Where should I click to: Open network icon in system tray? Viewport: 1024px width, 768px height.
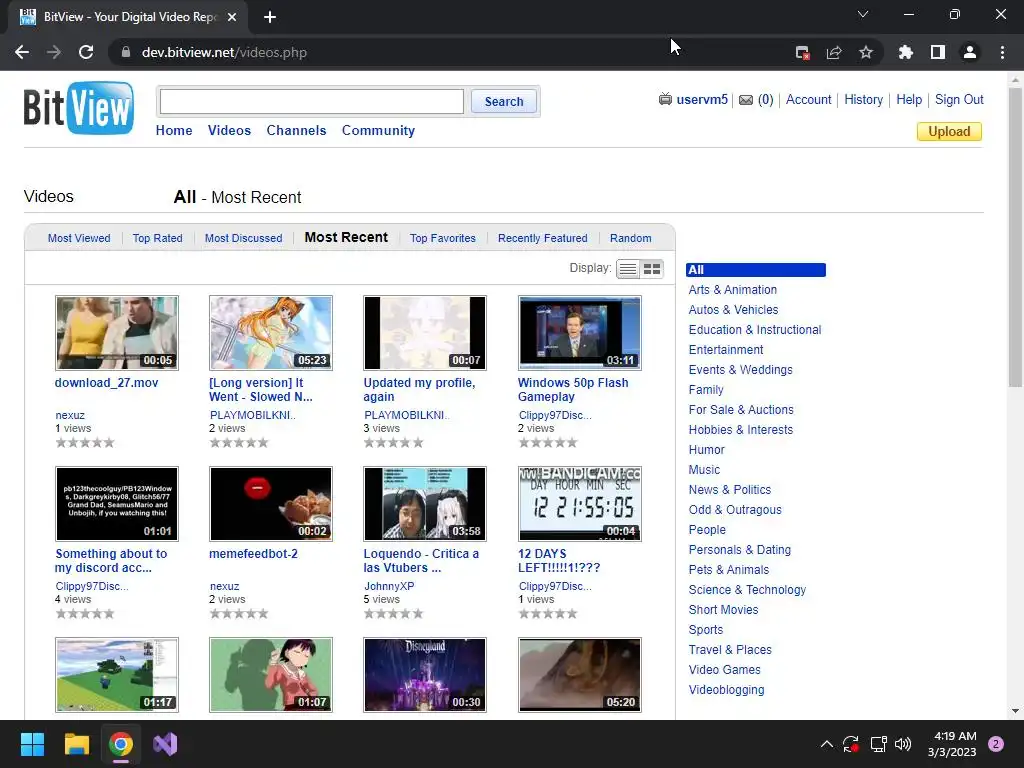[878, 744]
